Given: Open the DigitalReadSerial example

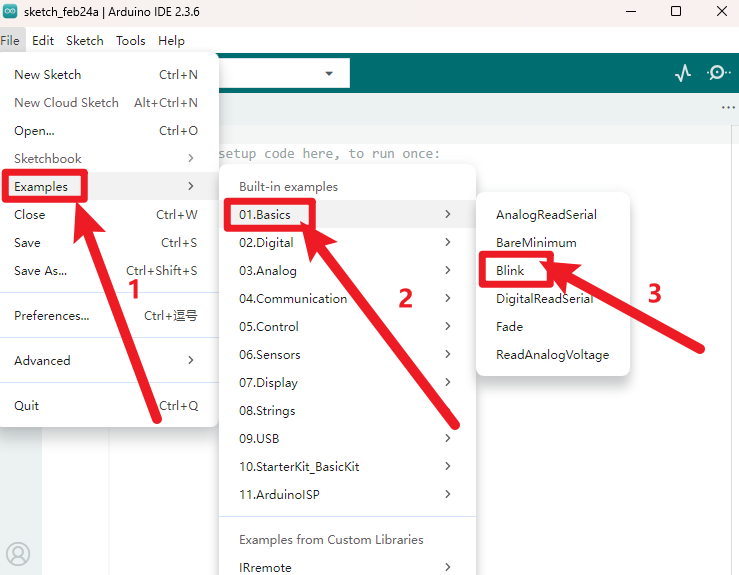Looking at the screenshot, I should point(553,298).
